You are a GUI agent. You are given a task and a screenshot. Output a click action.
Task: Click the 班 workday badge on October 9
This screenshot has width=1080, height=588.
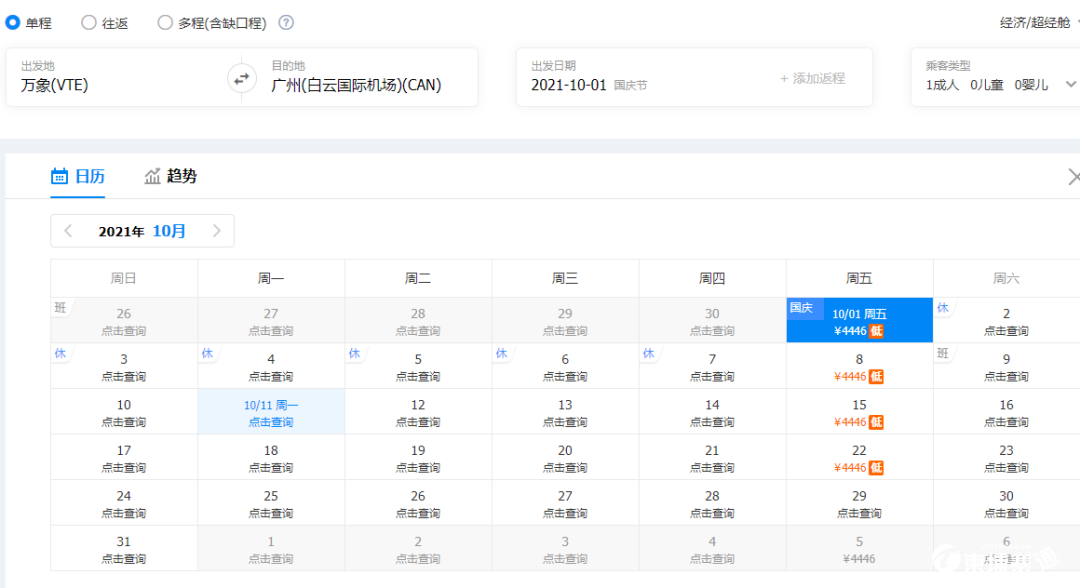click(943, 353)
